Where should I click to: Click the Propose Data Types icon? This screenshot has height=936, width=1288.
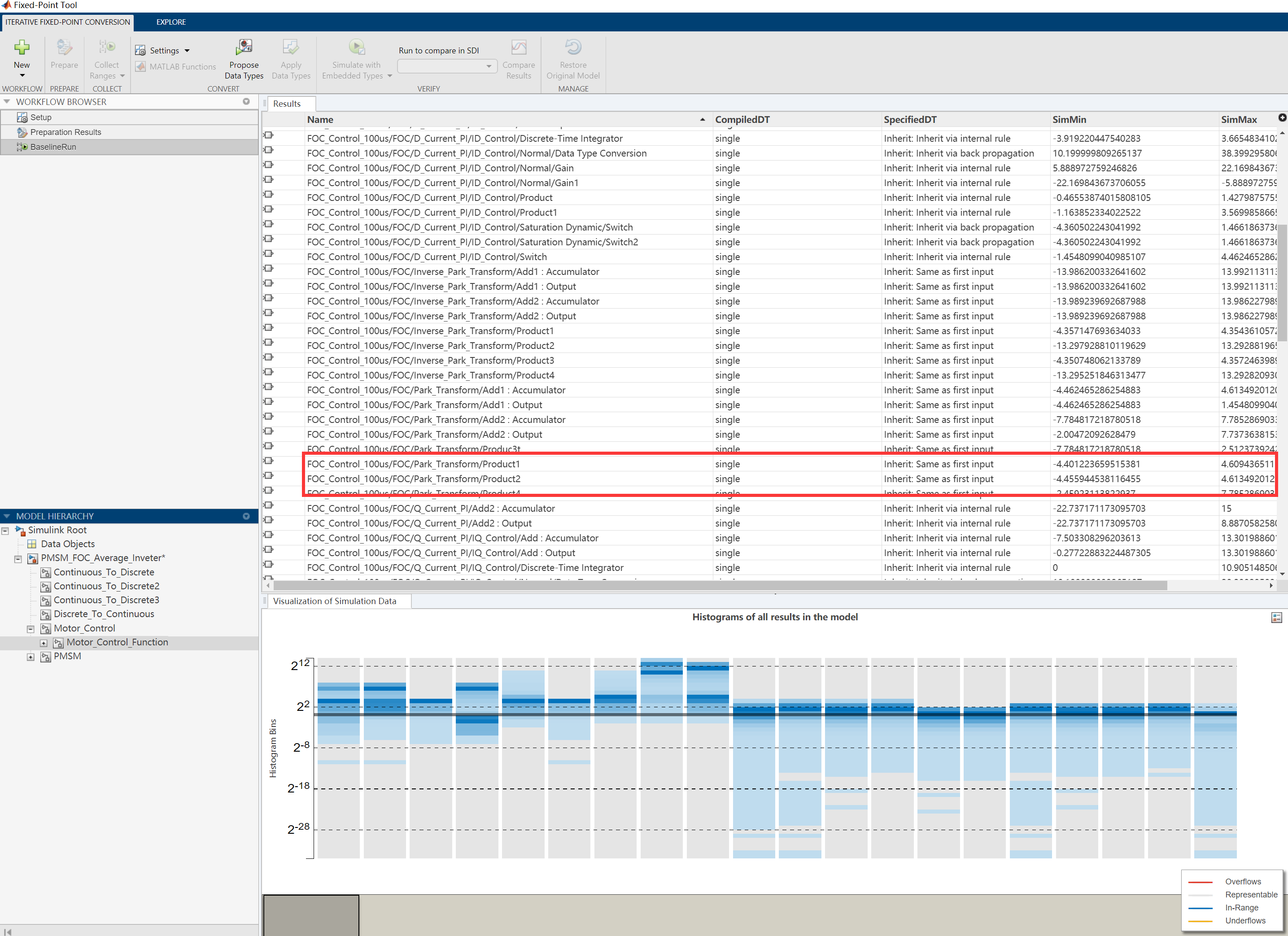coord(244,47)
